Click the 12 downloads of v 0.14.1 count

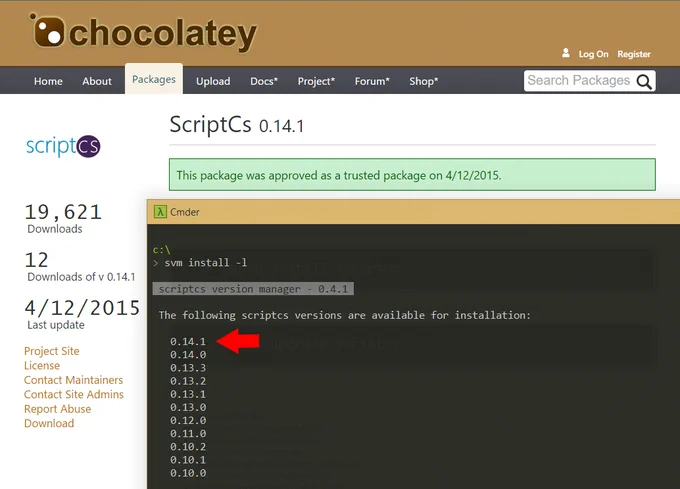pos(36,260)
